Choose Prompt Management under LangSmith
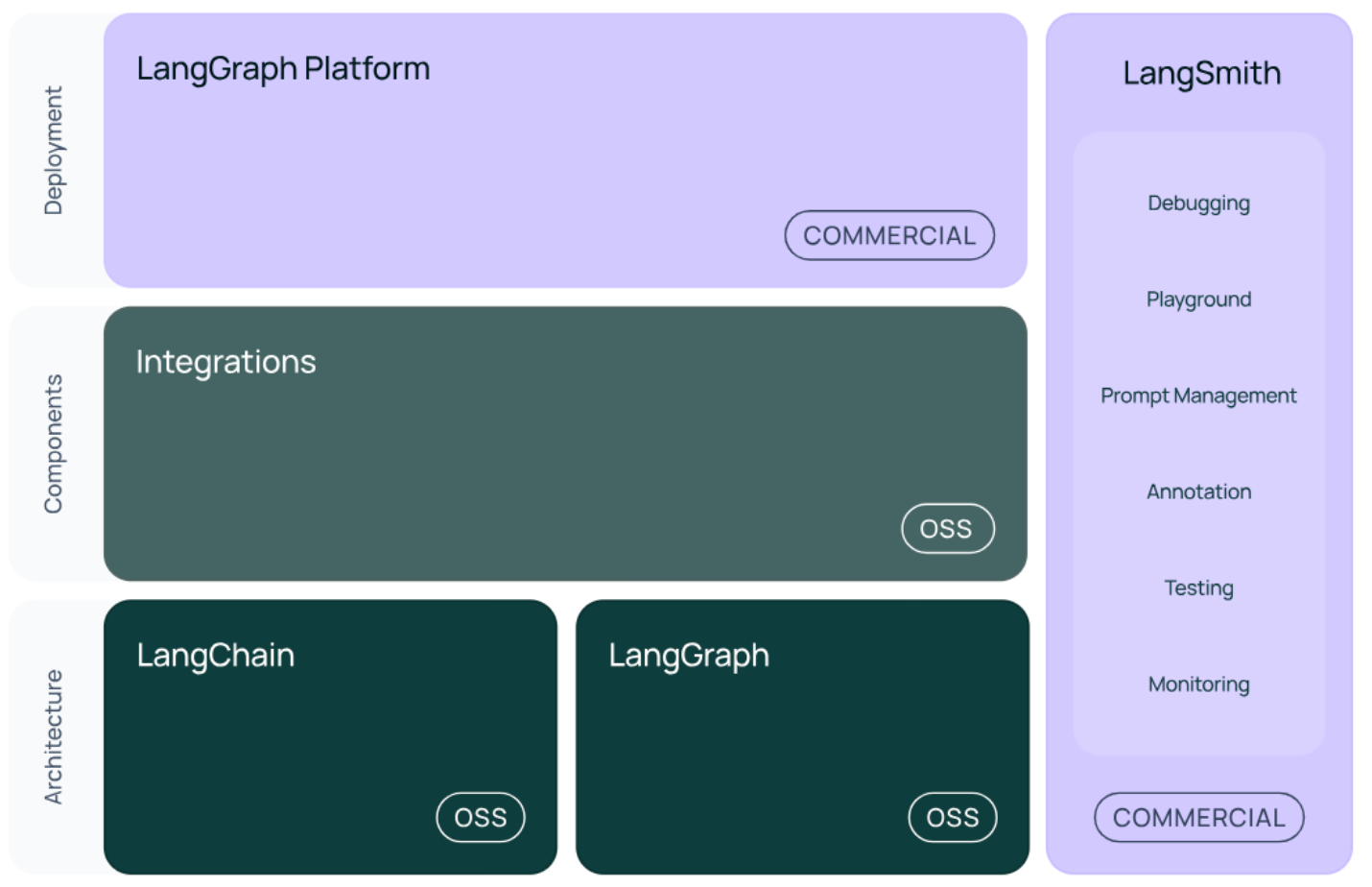Viewport: 1372px width, 887px height. point(1198,396)
